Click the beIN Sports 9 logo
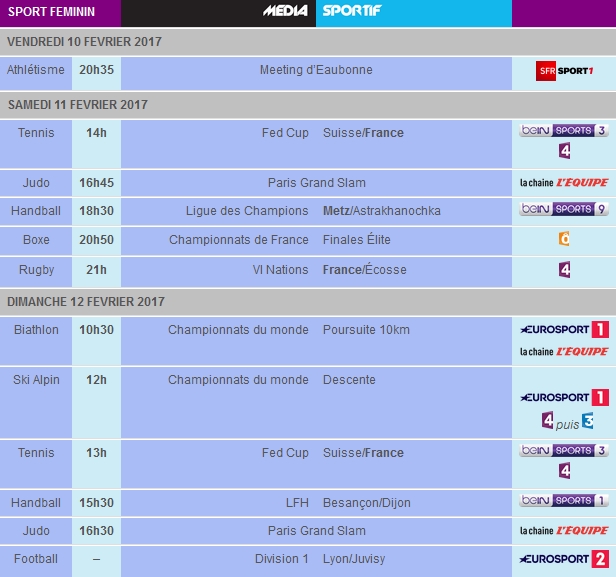Viewport: 616px width, 577px height. point(564,209)
